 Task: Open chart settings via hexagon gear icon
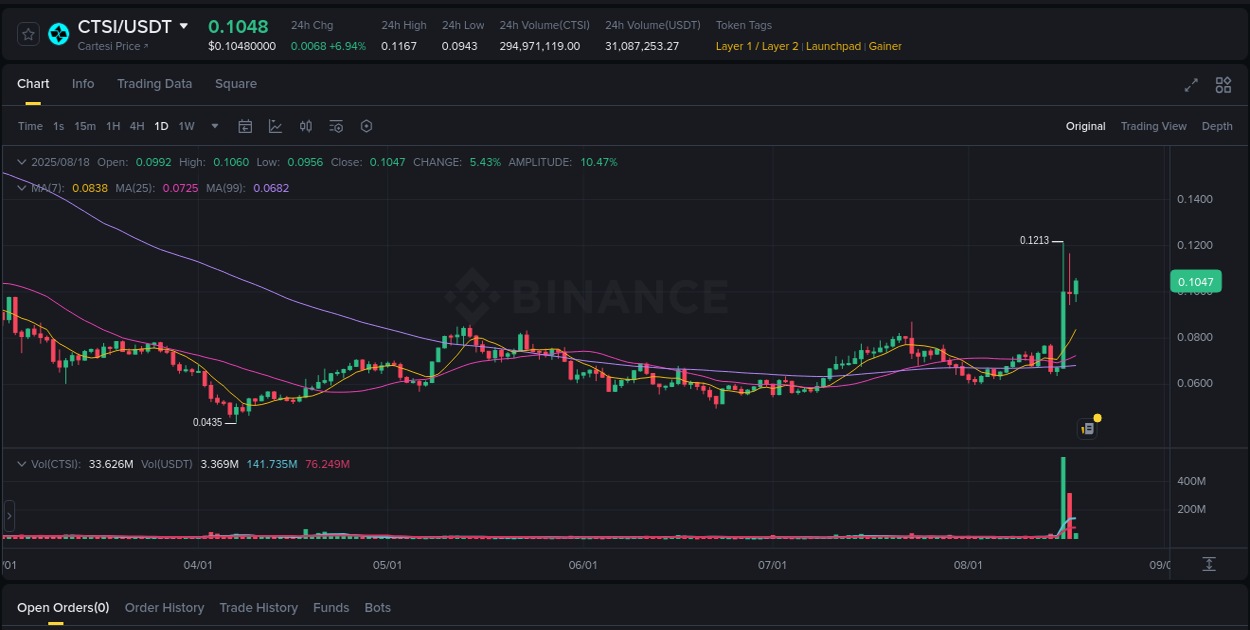[x=366, y=126]
